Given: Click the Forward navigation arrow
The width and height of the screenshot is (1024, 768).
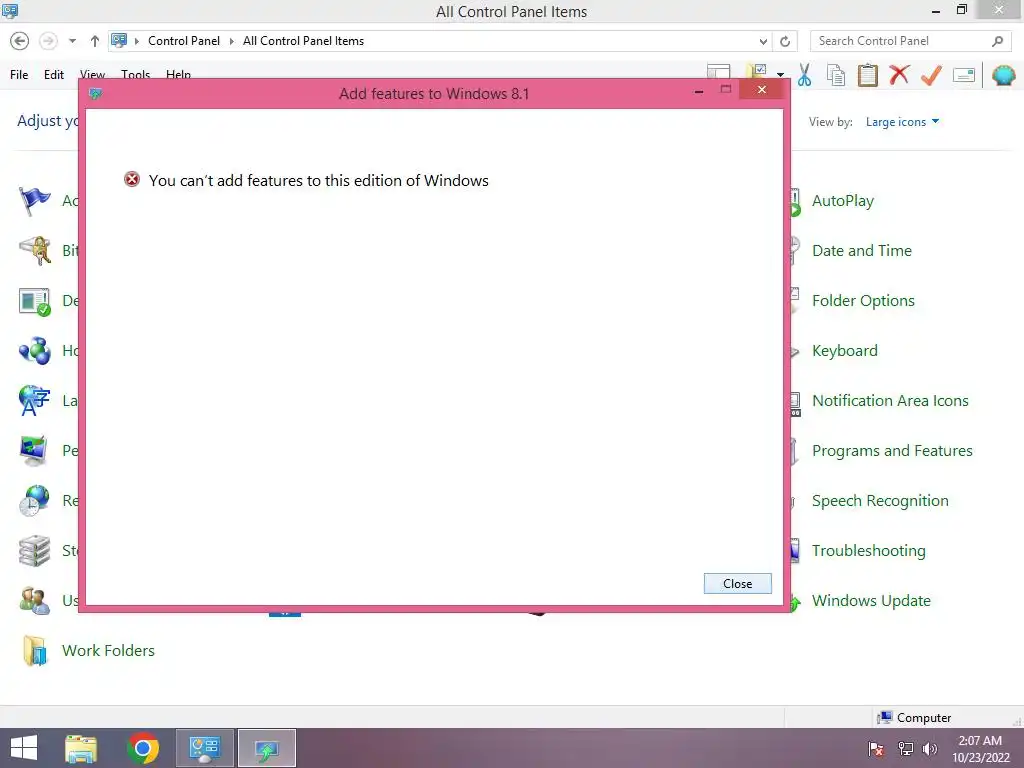Looking at the screenshot, I should coord(48,41).
